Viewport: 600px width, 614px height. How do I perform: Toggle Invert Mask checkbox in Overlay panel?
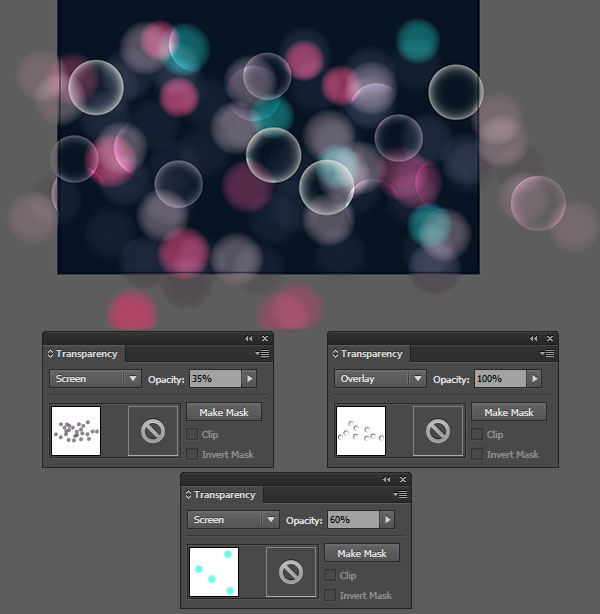tap(477, 454)
